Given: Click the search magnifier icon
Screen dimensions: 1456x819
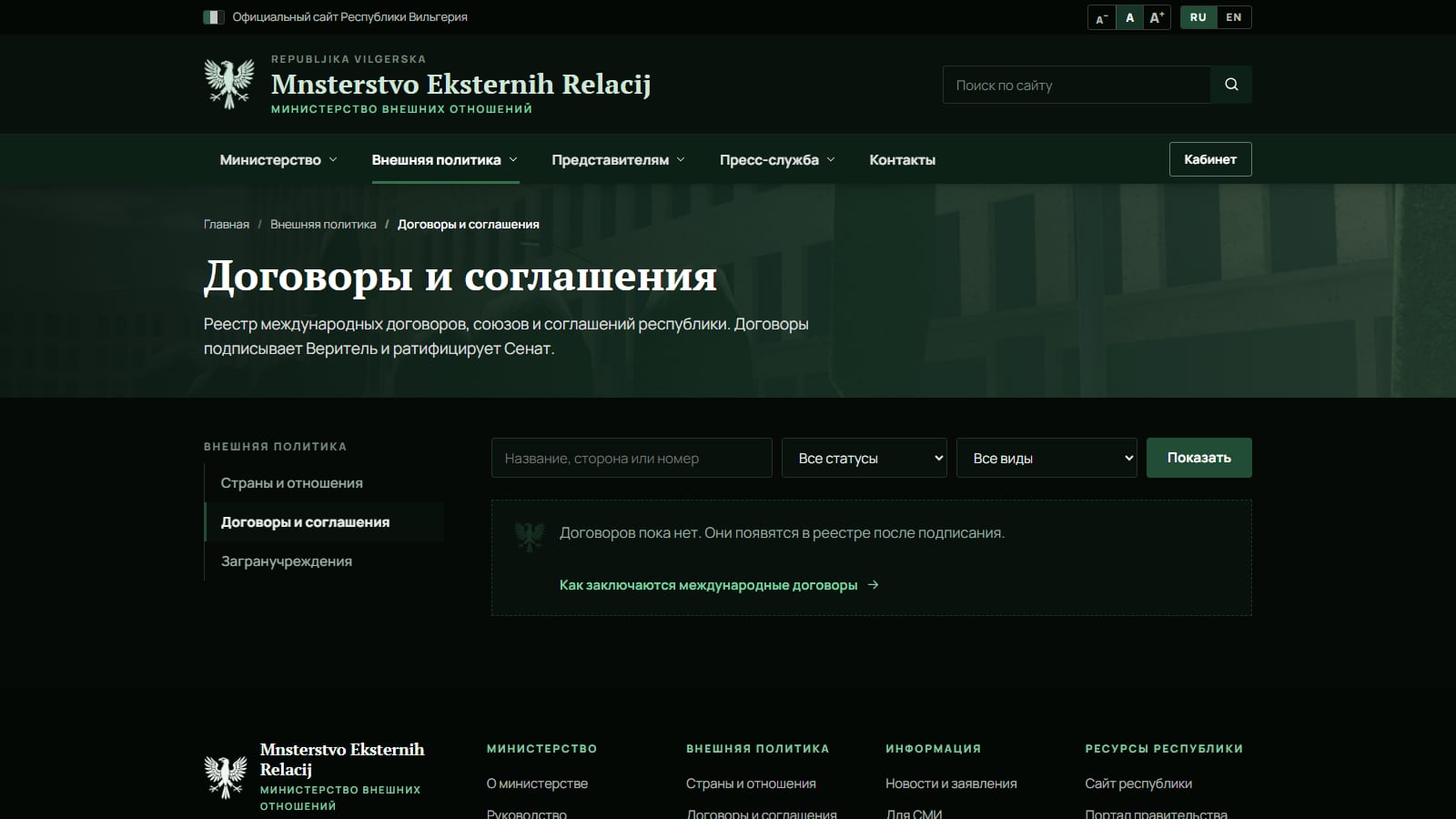Looking at the screenshot, I should click(x=1231, y=85).
